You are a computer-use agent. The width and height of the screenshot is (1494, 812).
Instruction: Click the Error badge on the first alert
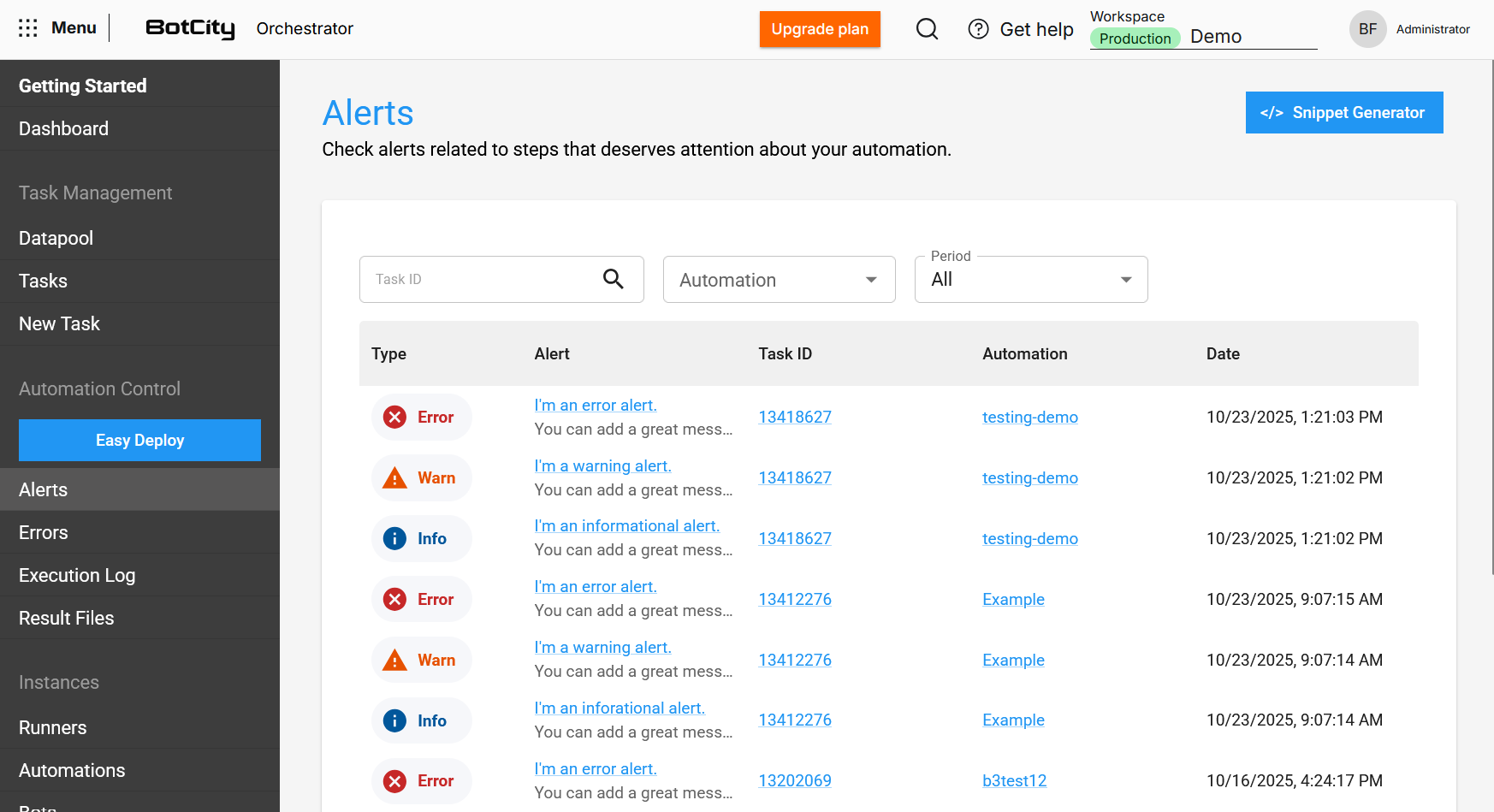click(x=421, y=417)
